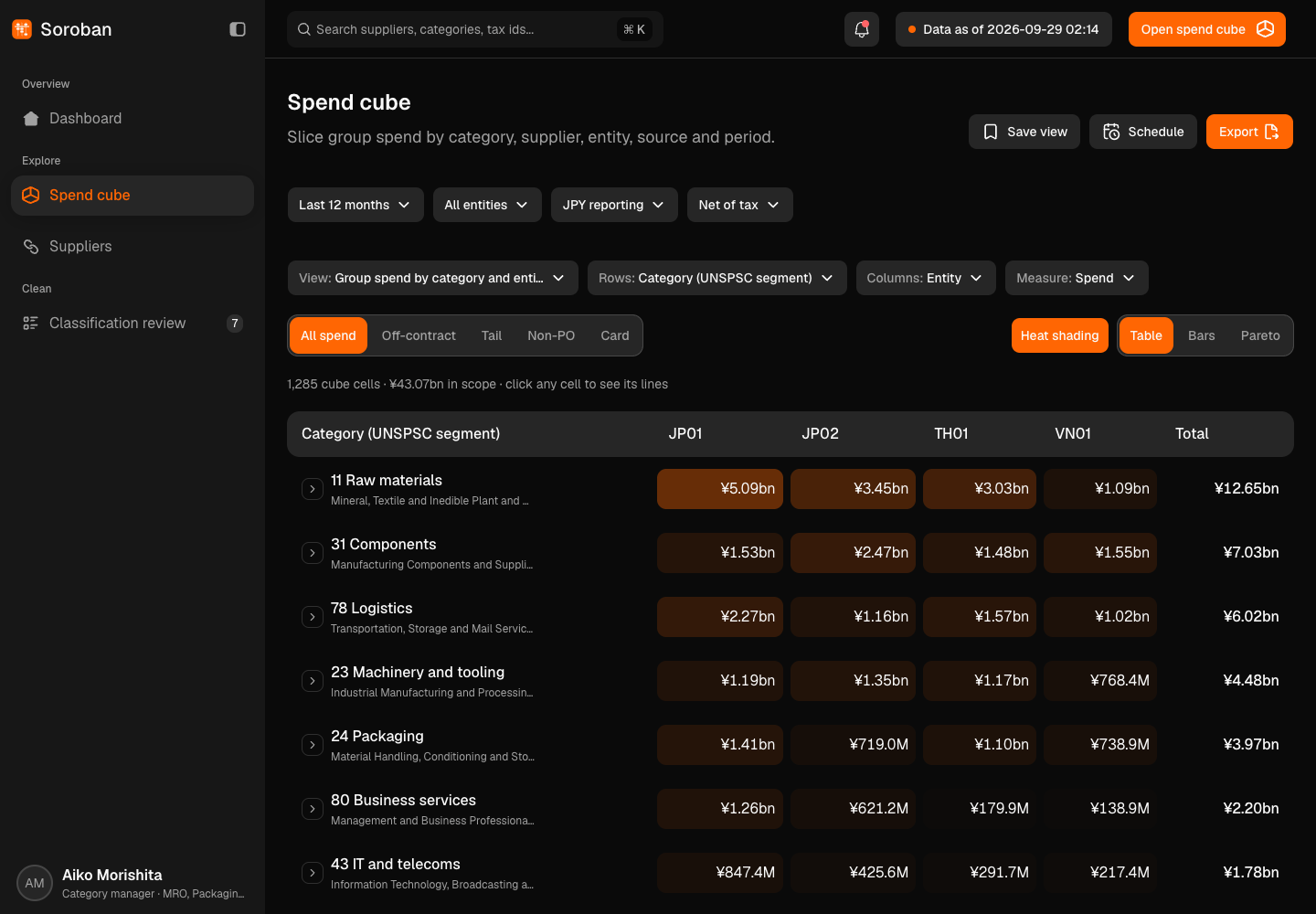Open the Columns: Entity dropdown
The image size is (1316, 914).
926,278
